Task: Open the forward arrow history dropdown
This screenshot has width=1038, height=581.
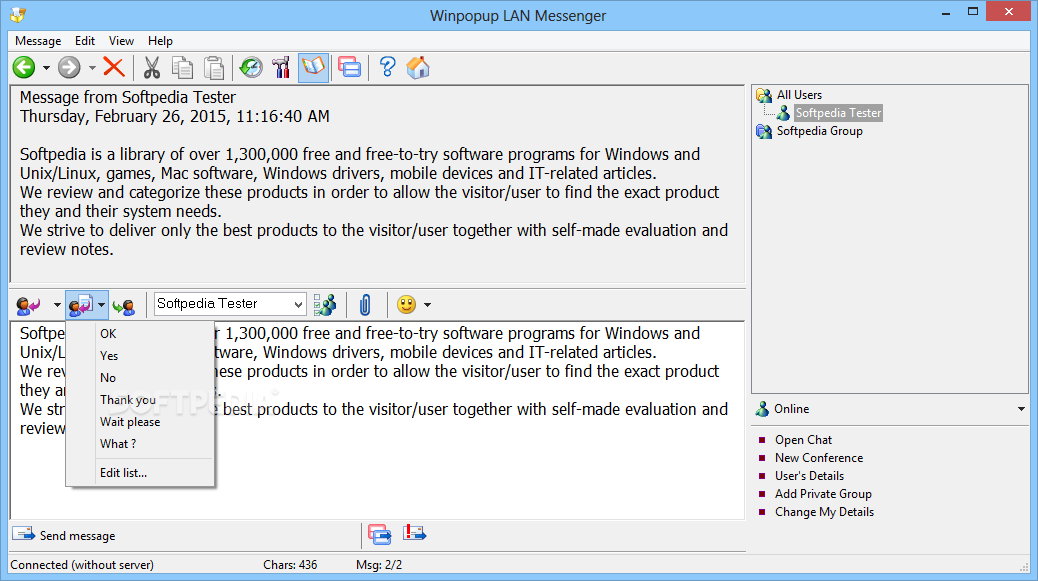Action: coord(92,67)
